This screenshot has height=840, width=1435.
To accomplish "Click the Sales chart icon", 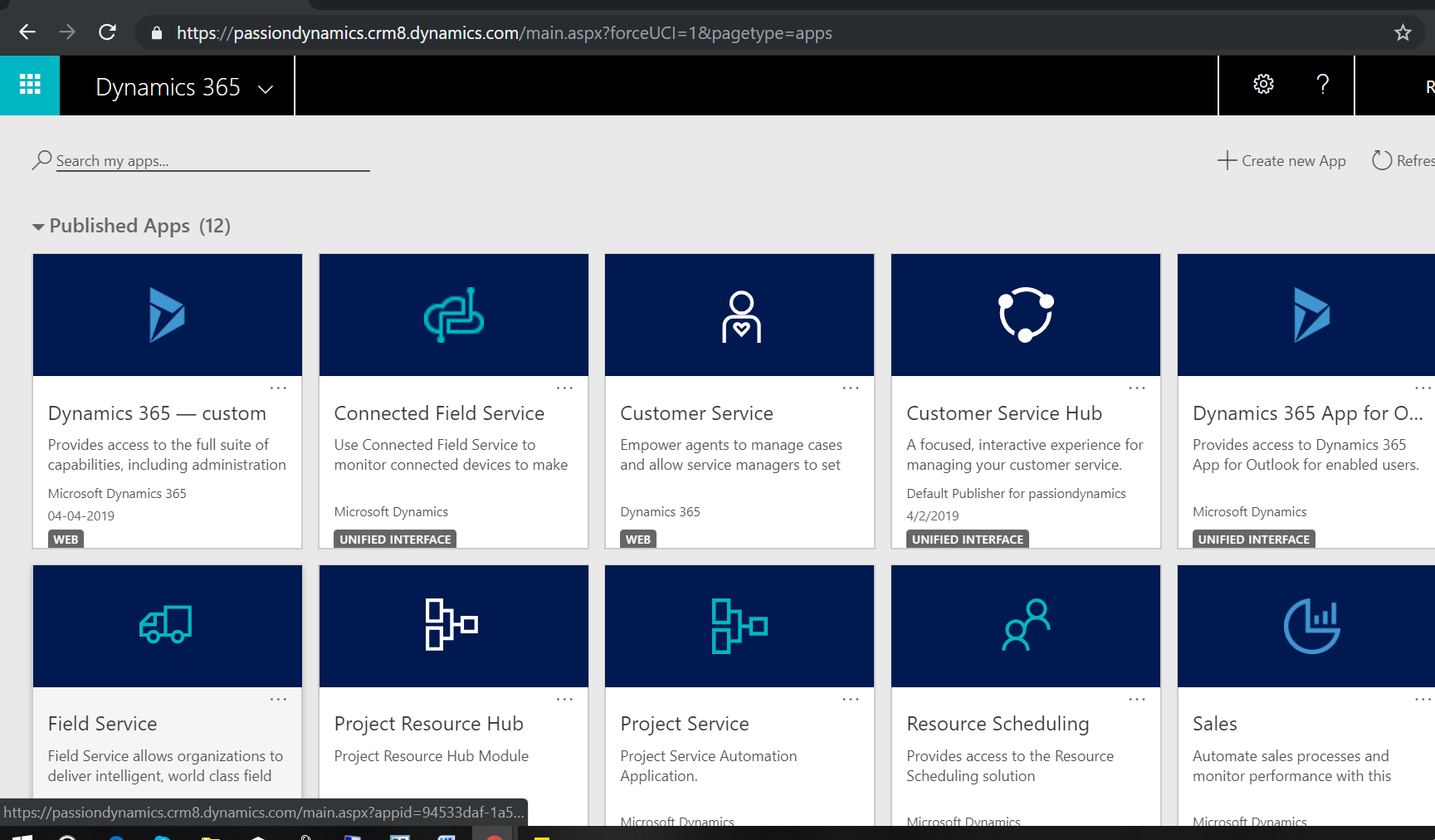I will coord(1311,626).
